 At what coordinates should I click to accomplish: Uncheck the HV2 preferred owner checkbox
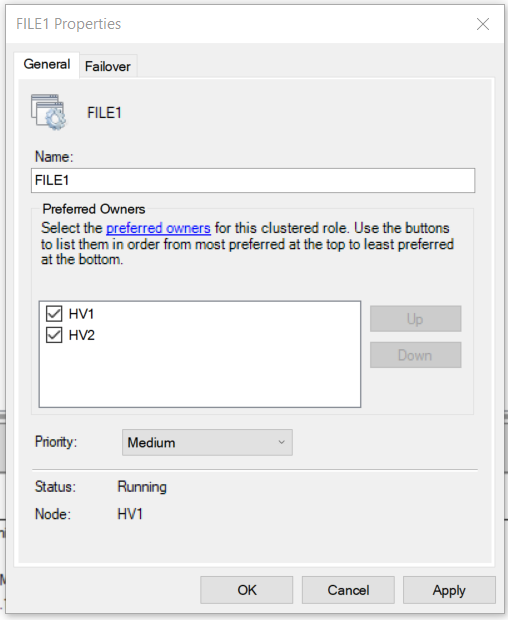click(54, 335)
